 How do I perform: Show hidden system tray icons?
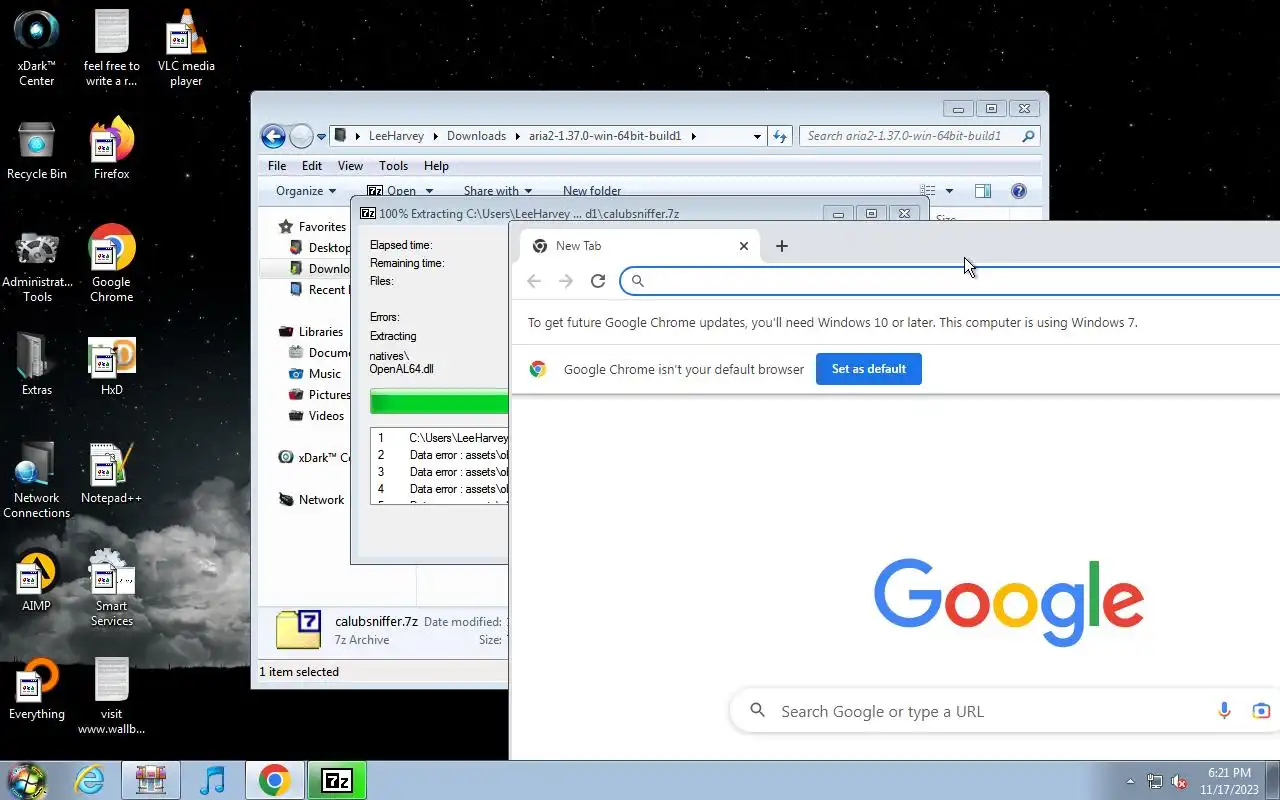click(1130, 781)
